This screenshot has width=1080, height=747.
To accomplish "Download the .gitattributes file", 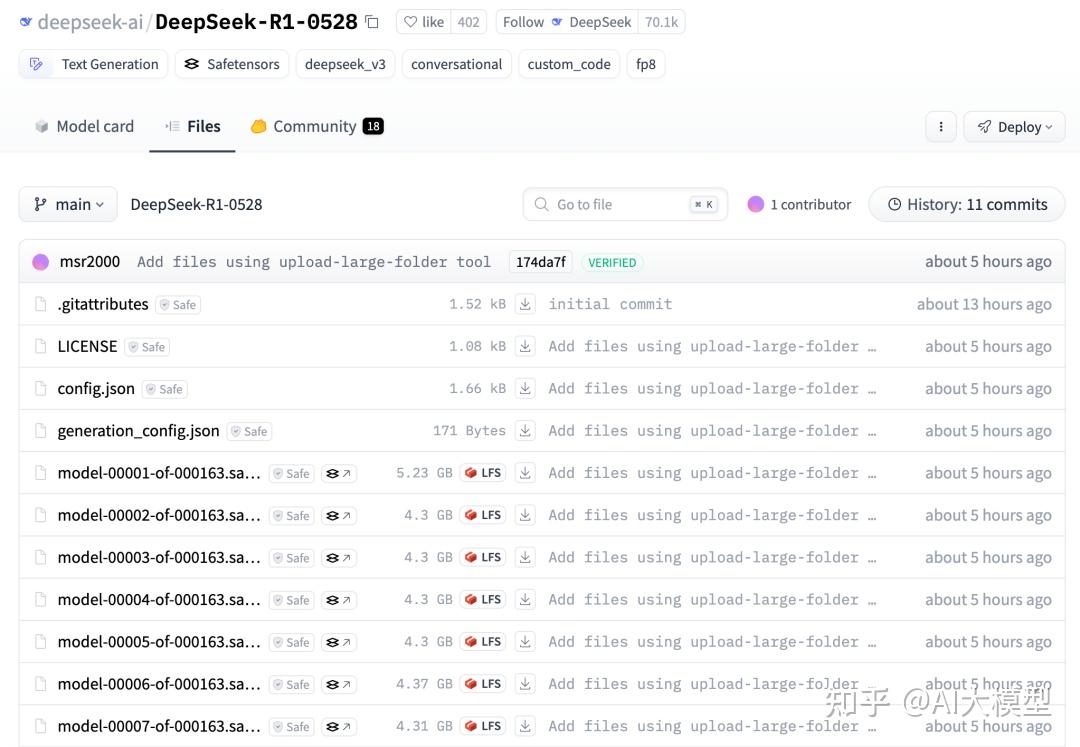I will (525, 304).
